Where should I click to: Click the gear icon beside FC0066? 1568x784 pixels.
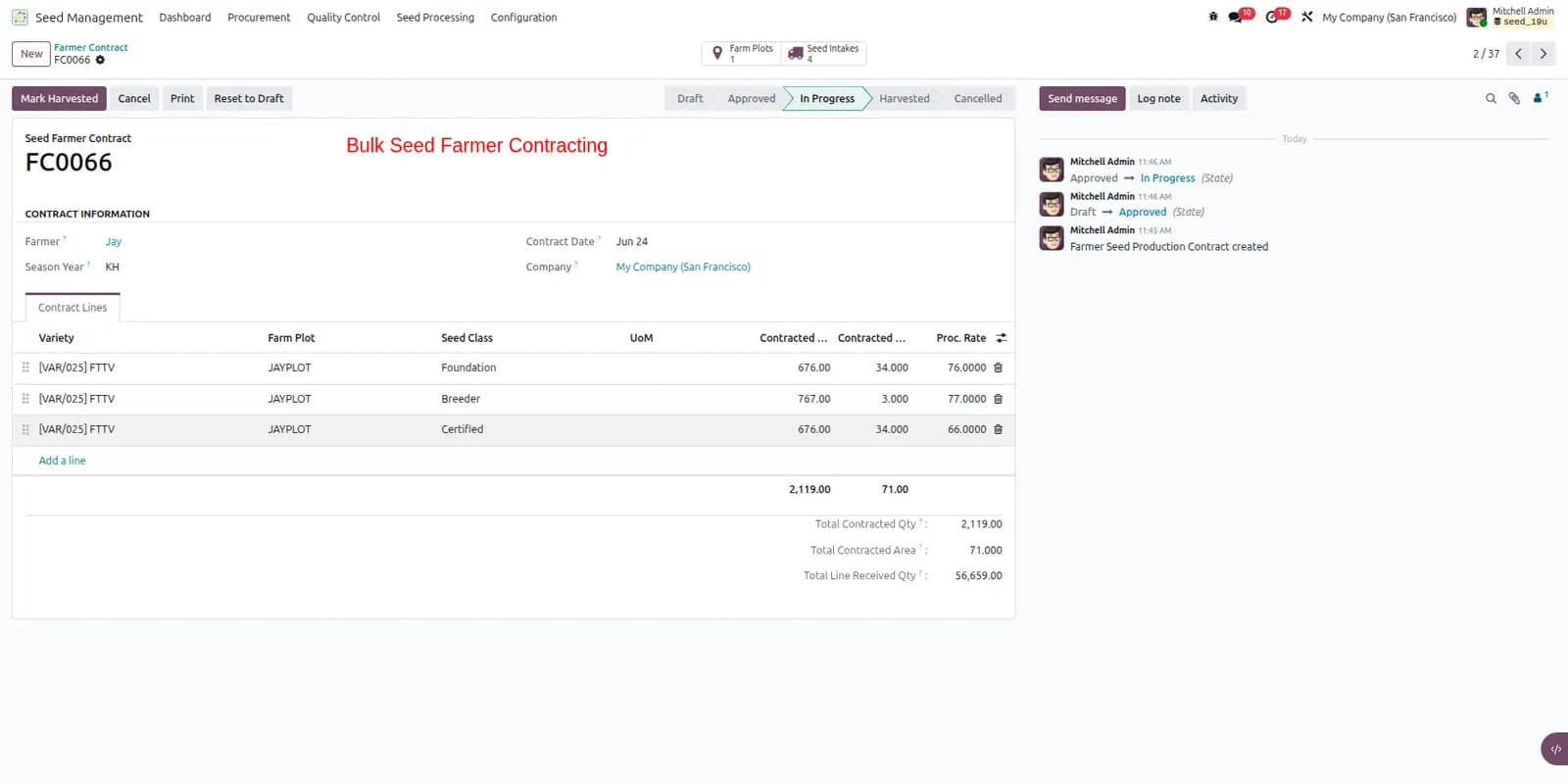100,60
